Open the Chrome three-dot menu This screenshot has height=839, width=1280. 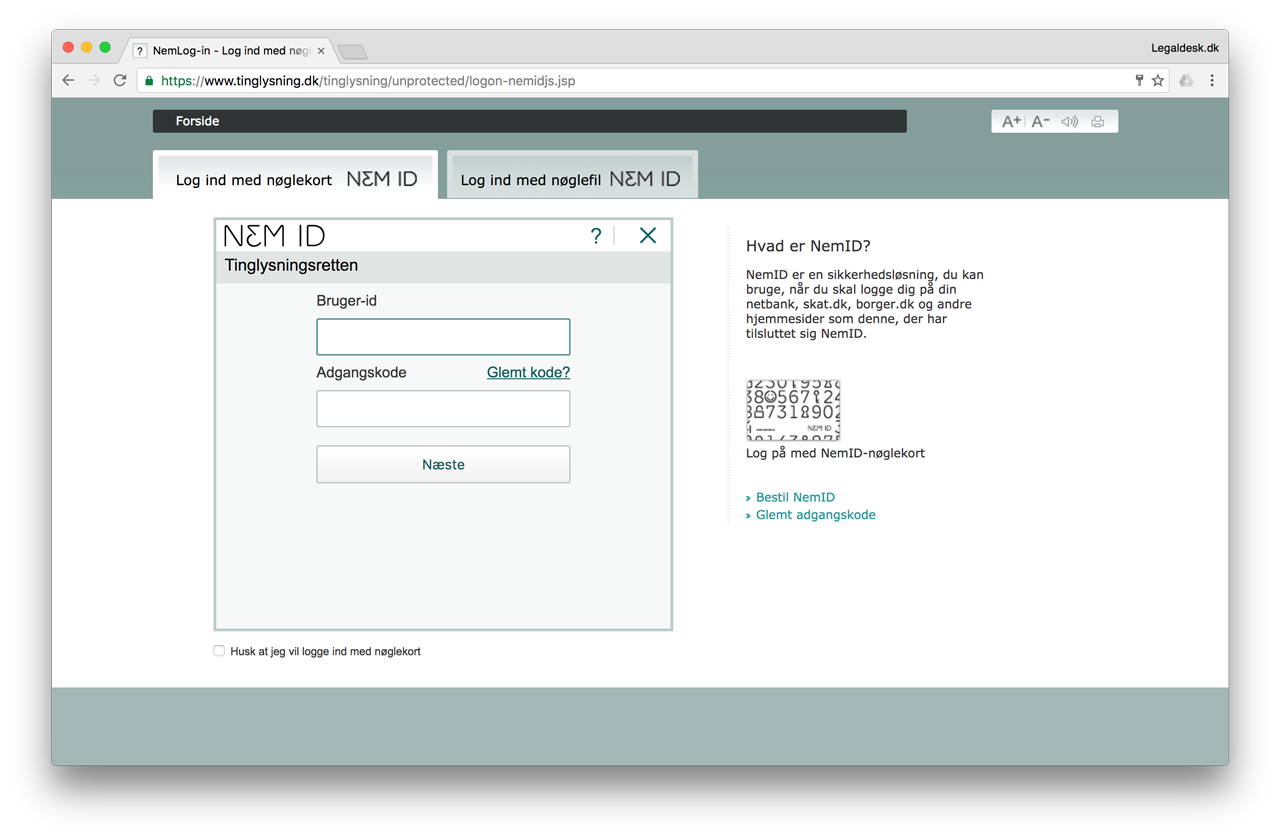pos(1212,80)
